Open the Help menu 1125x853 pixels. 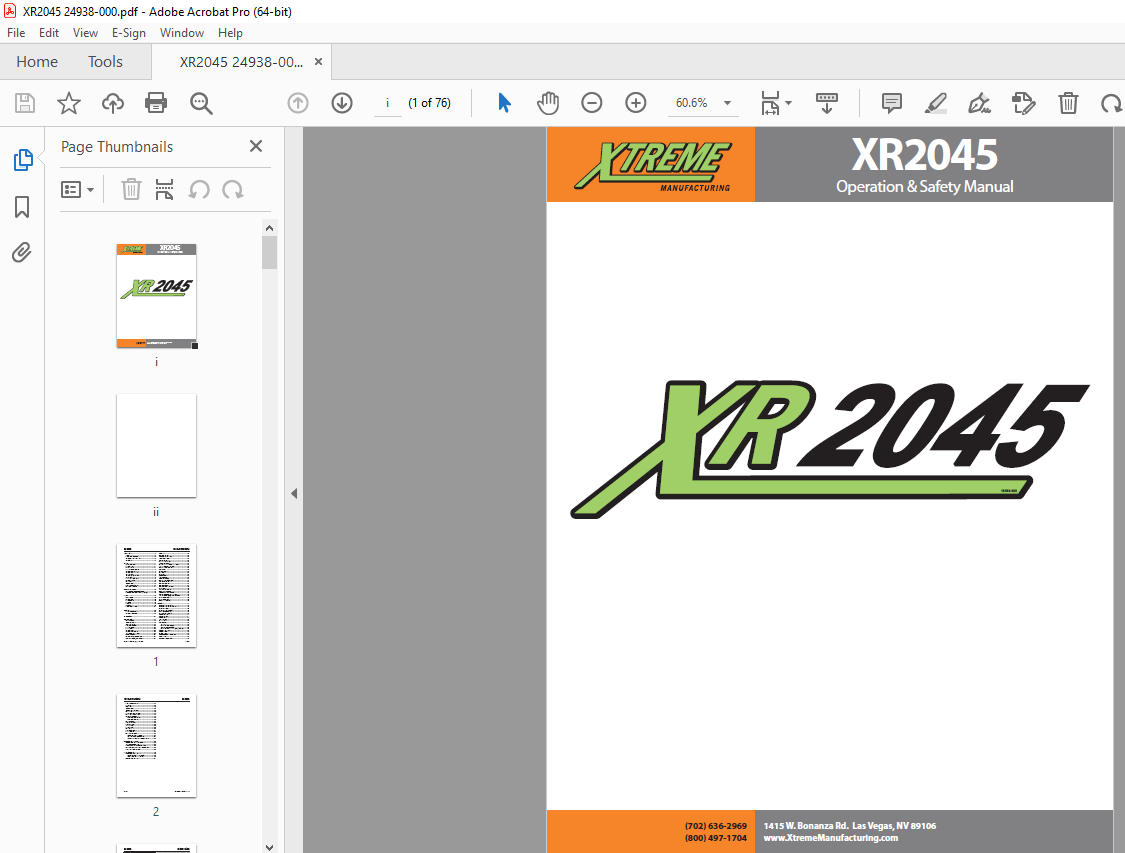pyautogui.click(x=230, y=33)
